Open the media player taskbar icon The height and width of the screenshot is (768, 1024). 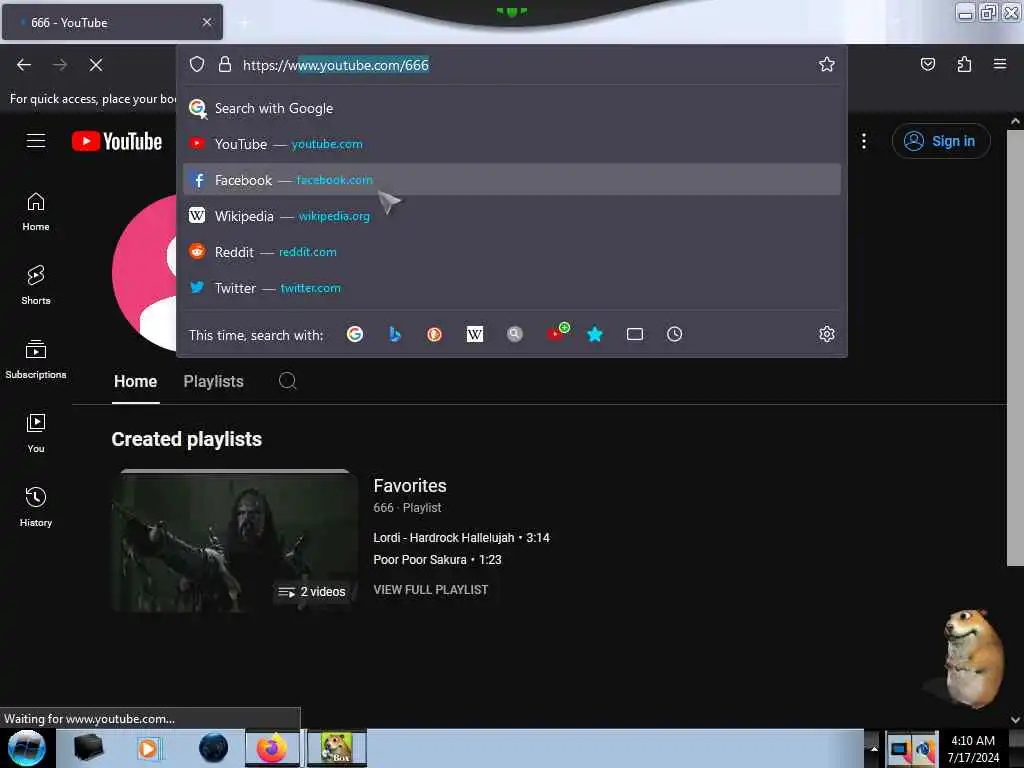[148, 748]
